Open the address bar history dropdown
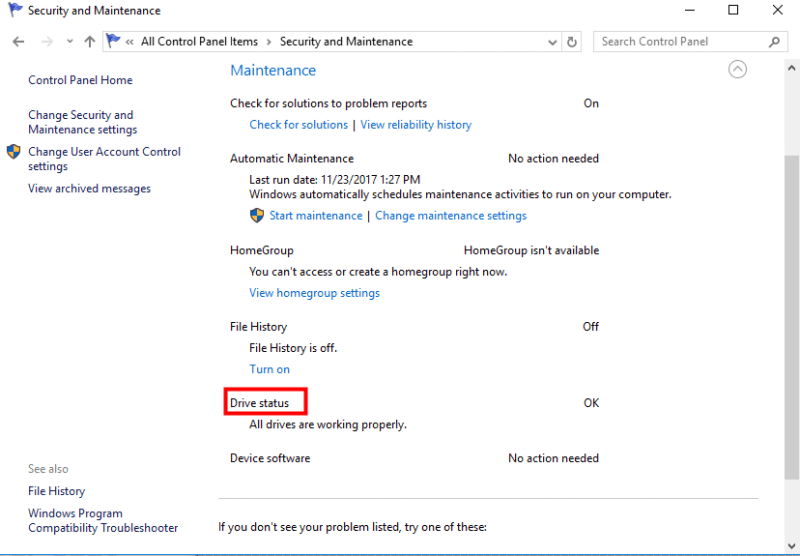The width and height of the screenshot is (800, 556). (552, 42)
